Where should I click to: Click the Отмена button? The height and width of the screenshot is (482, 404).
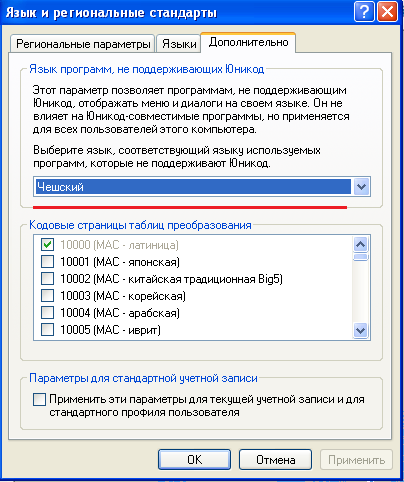point(275,460)
